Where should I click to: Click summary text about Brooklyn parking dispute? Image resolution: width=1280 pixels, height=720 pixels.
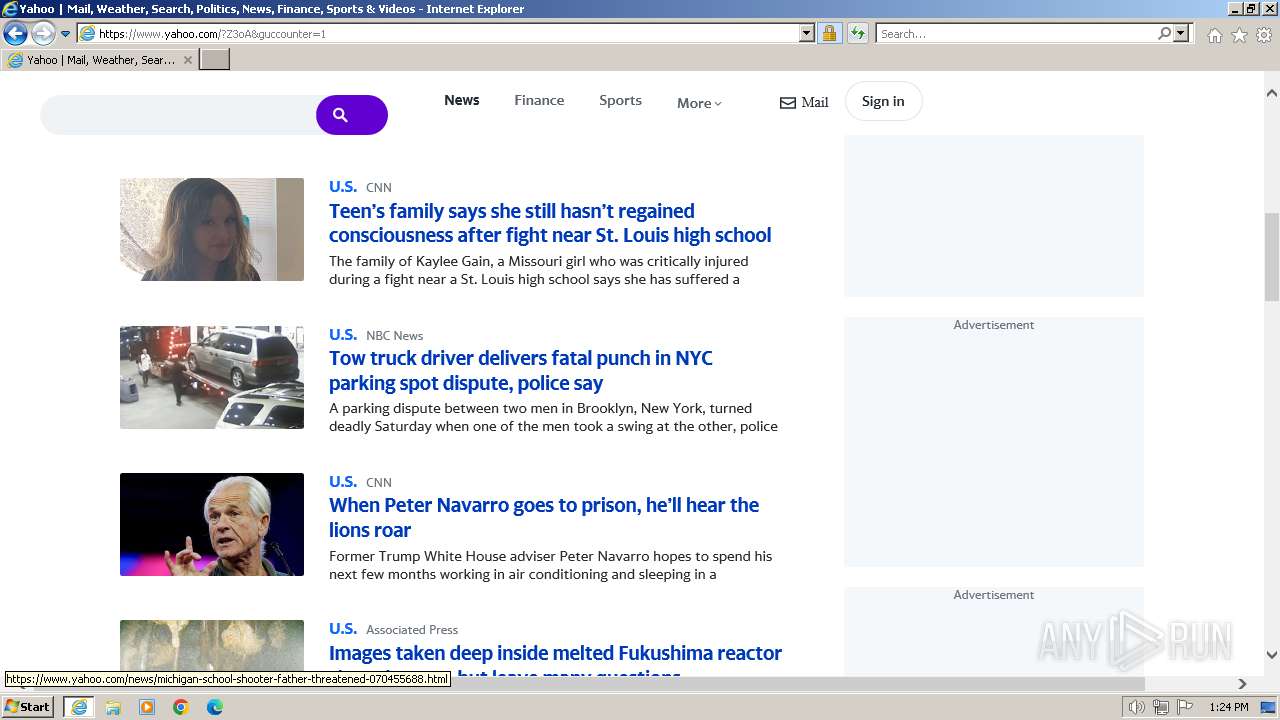[553, 417]
